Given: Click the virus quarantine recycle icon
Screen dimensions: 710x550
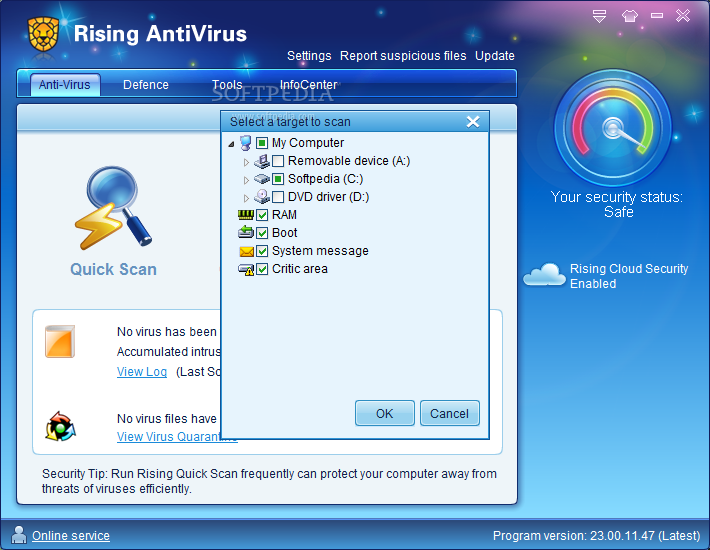Looking at the screenshot, I should pos(60,426).
